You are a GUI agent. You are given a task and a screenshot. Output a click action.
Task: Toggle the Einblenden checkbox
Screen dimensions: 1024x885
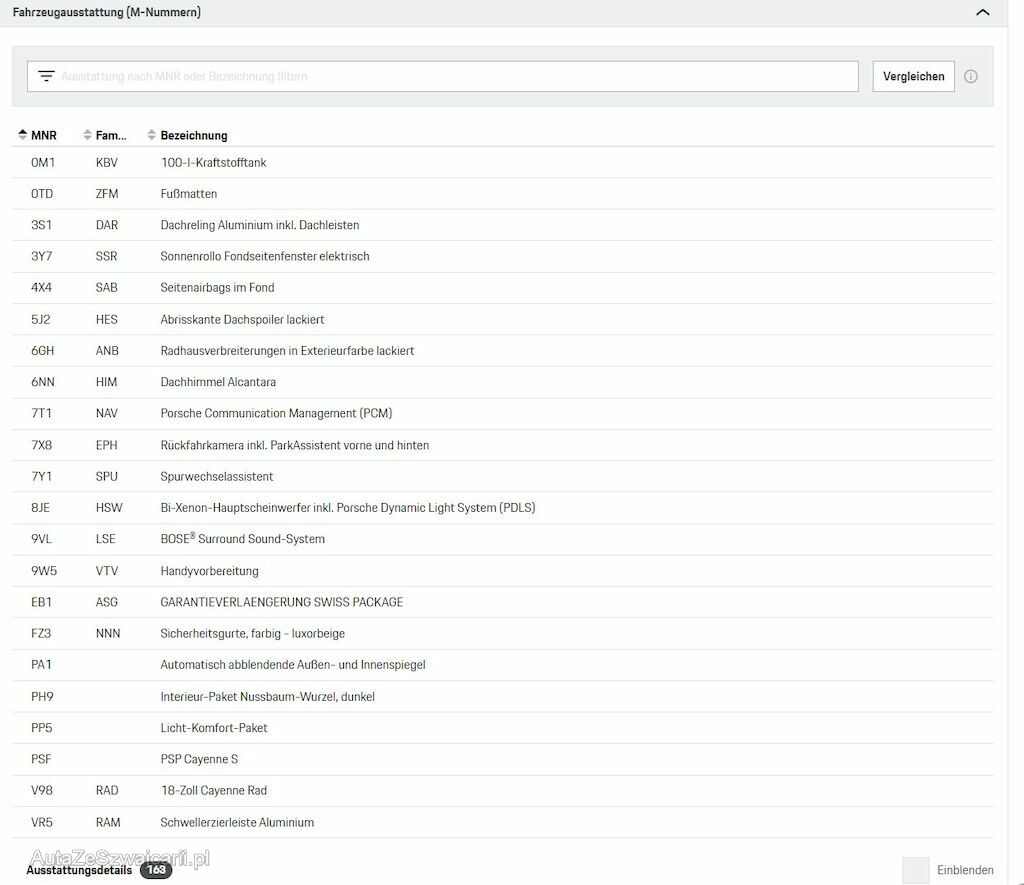pos(915,870)
